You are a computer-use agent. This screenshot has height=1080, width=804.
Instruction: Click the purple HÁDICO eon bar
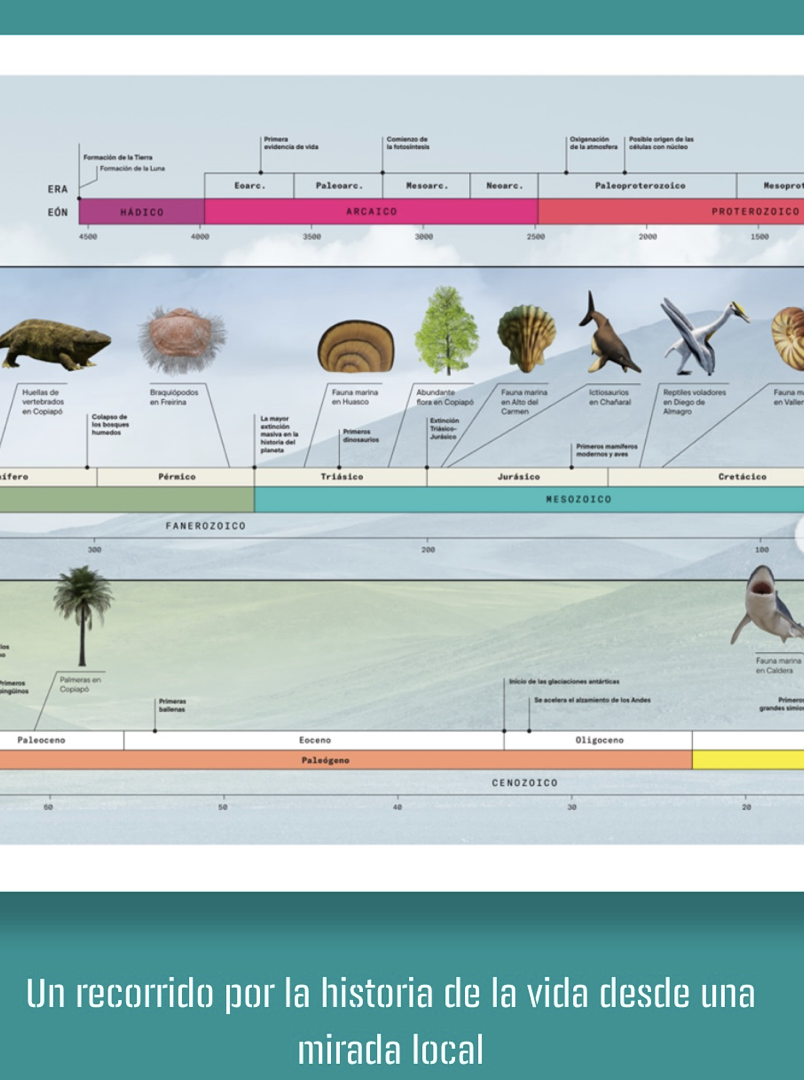pos(141,212)
